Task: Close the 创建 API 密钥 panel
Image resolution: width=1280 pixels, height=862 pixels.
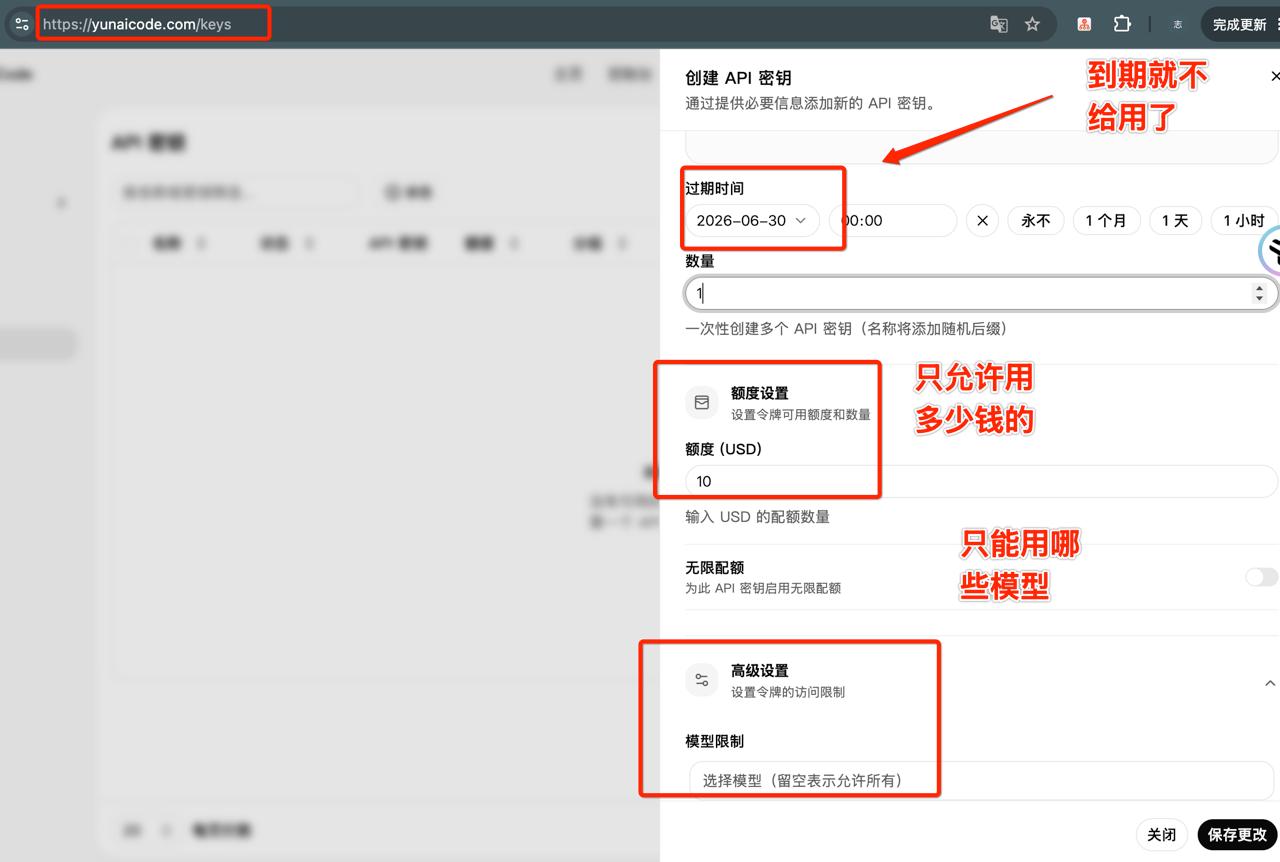Action: point(1274,76)
